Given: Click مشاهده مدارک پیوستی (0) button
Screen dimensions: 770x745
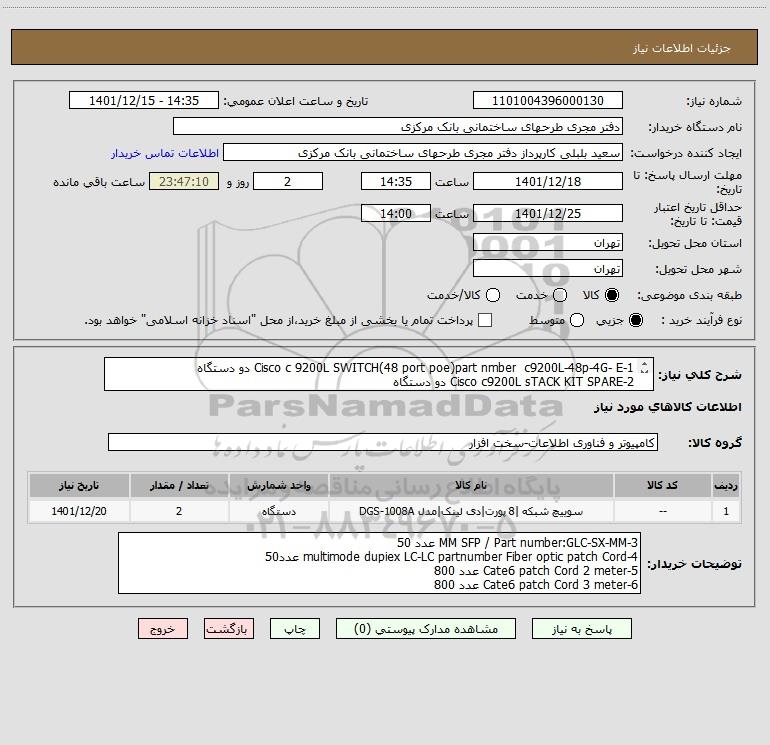Looking at the screenshot, I should click(x=426, y=629).
